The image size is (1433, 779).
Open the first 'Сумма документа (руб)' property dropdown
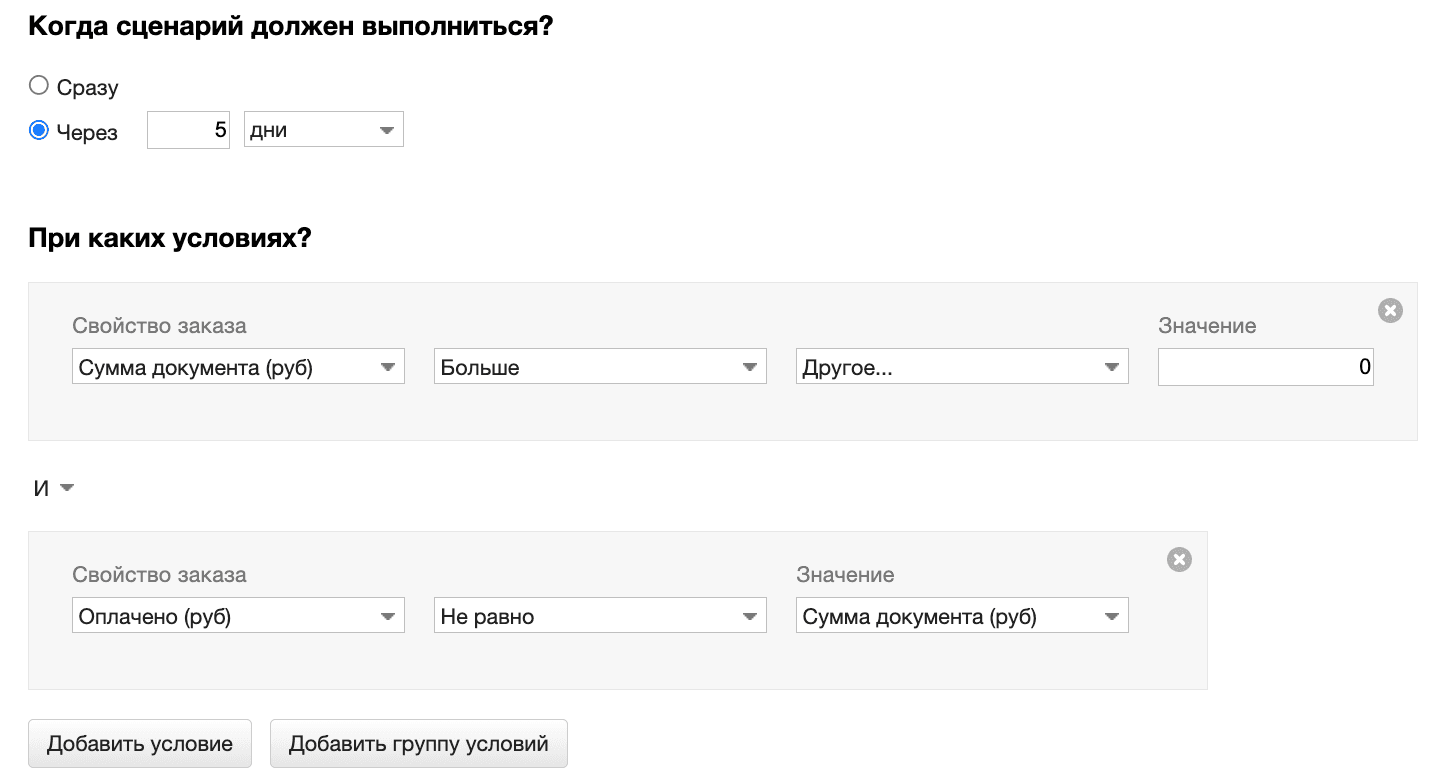coord(238,367)
